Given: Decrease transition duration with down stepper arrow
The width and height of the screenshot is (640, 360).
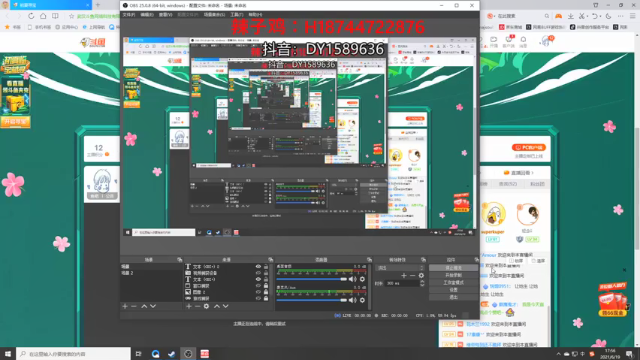Looking at the screenshot, I should coord(422,285).
